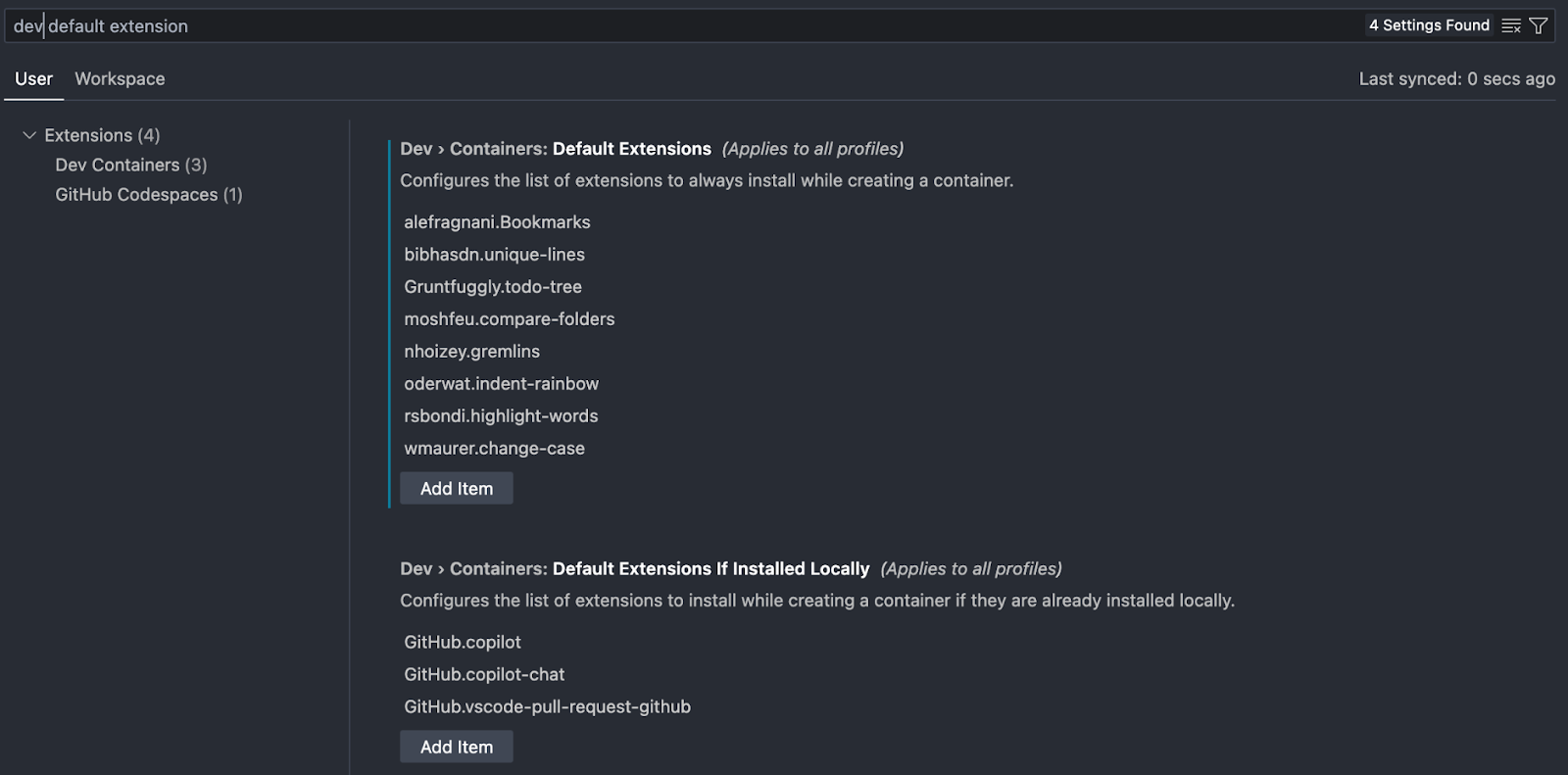Viewport: 1568px width, 775px height.
Task: Add item to Default Extensions If Installed Locally
Action: point(457,747)
